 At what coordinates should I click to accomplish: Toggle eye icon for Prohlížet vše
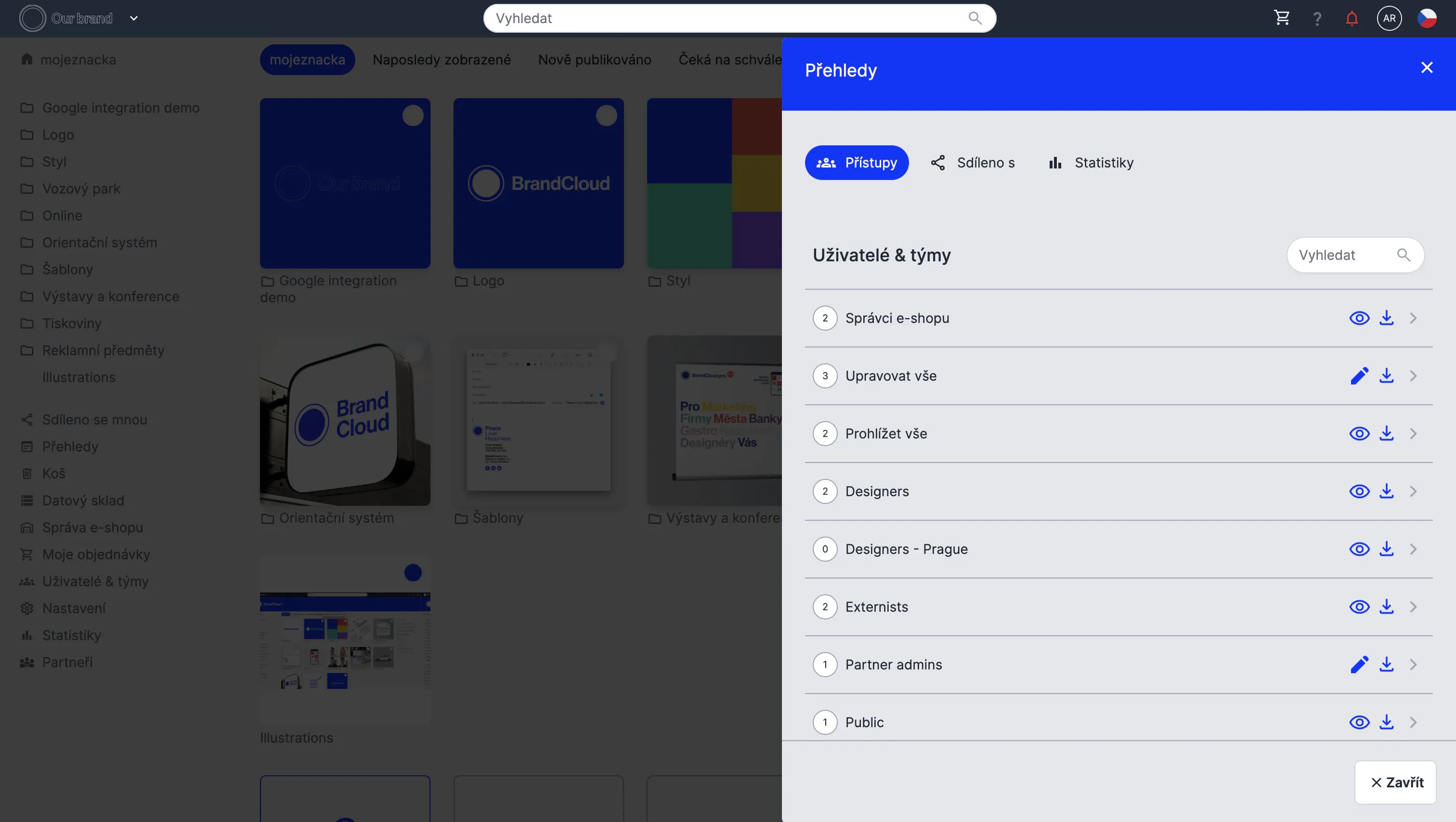pos(1359,434)
